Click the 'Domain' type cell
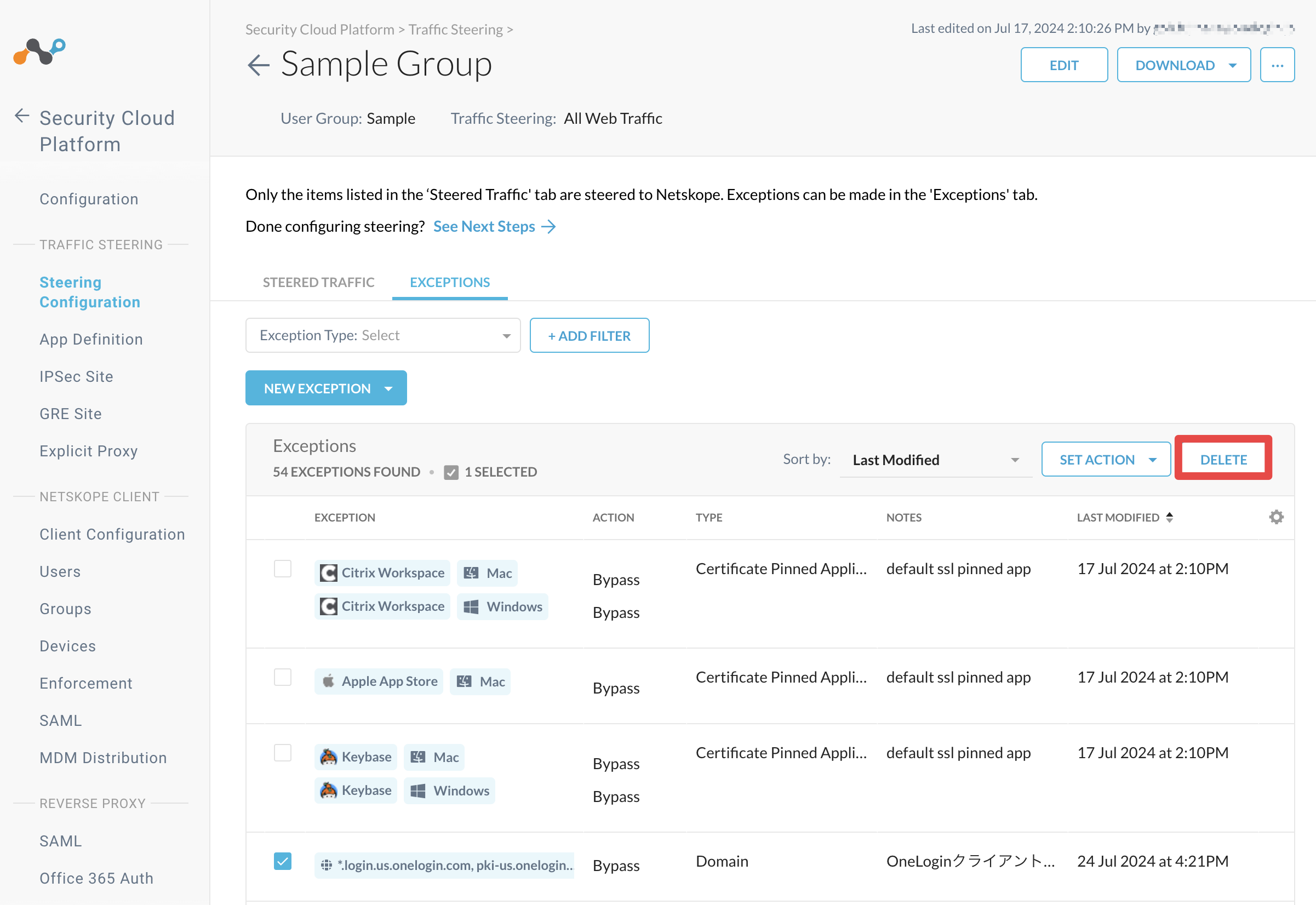Screen dimensions: 1316x905 (722, 861)
